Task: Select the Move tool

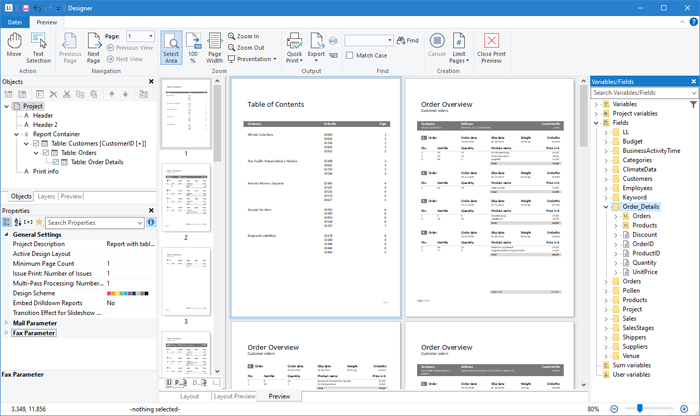Action: [14, 45]
